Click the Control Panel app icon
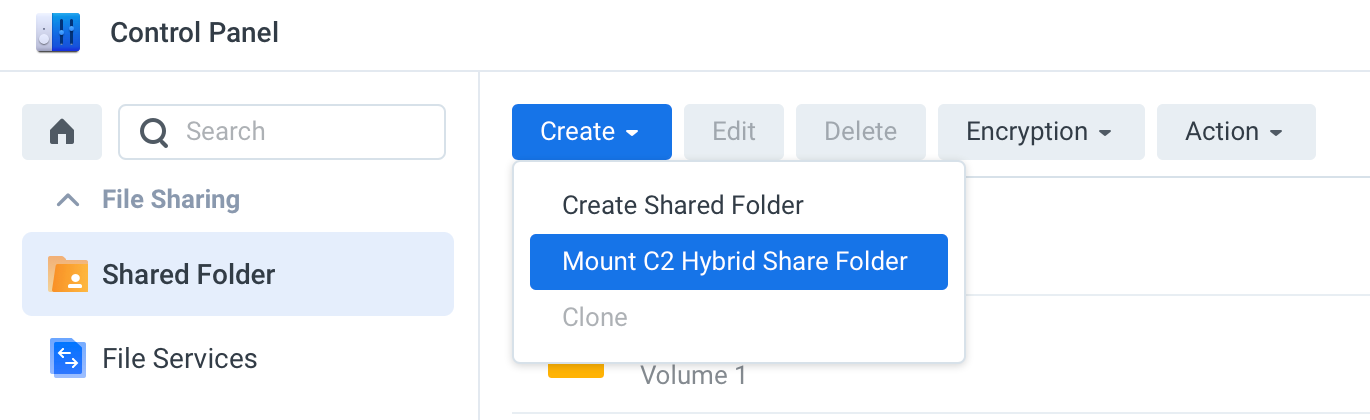1370x420 pixels. coord(57,33)
